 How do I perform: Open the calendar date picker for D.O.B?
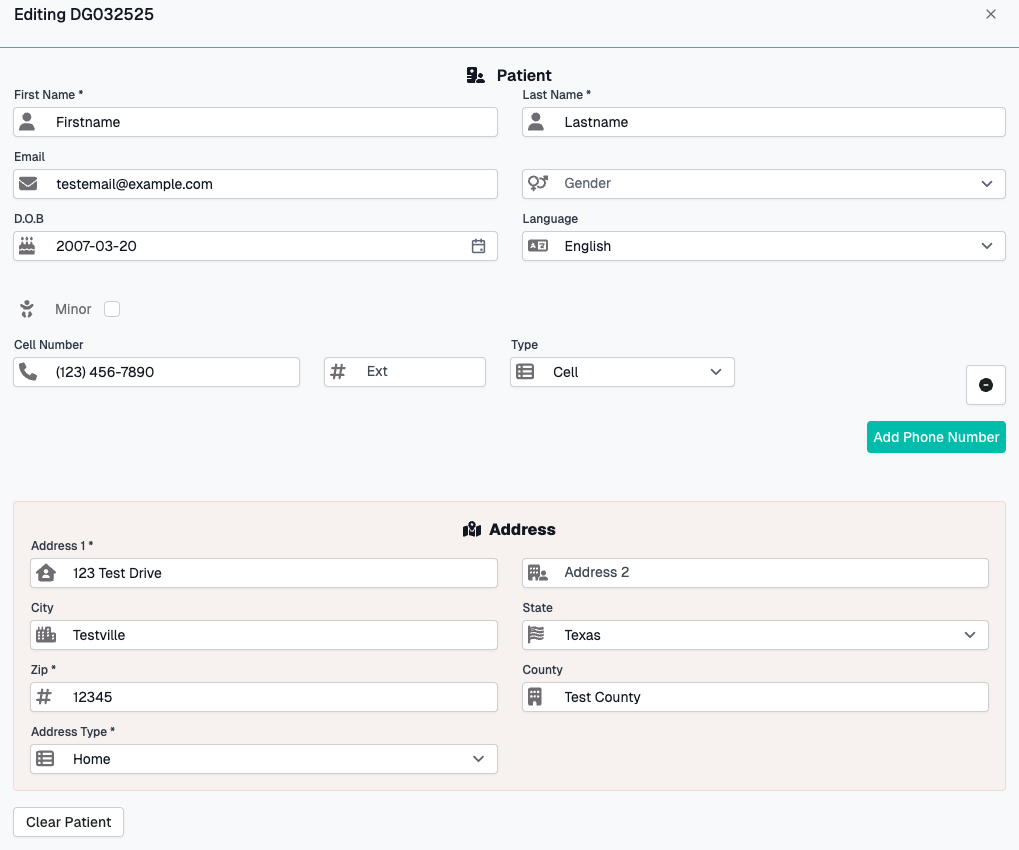[x=478, y=246]
